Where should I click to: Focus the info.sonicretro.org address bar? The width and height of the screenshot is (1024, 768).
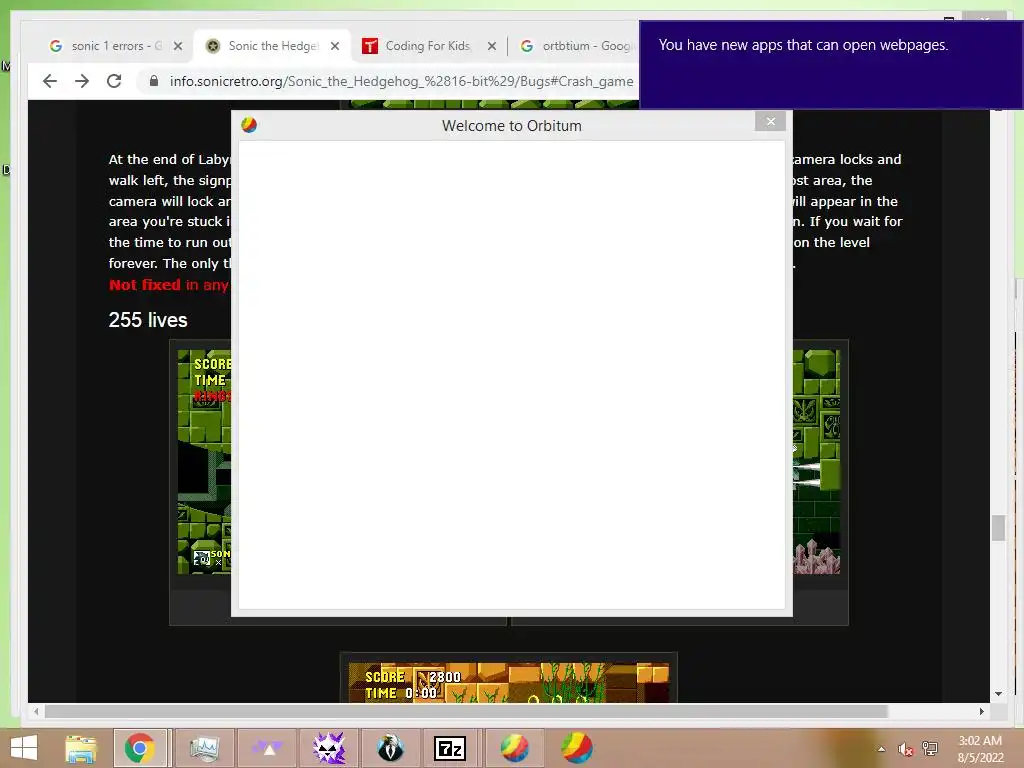[x=401, y=81]
